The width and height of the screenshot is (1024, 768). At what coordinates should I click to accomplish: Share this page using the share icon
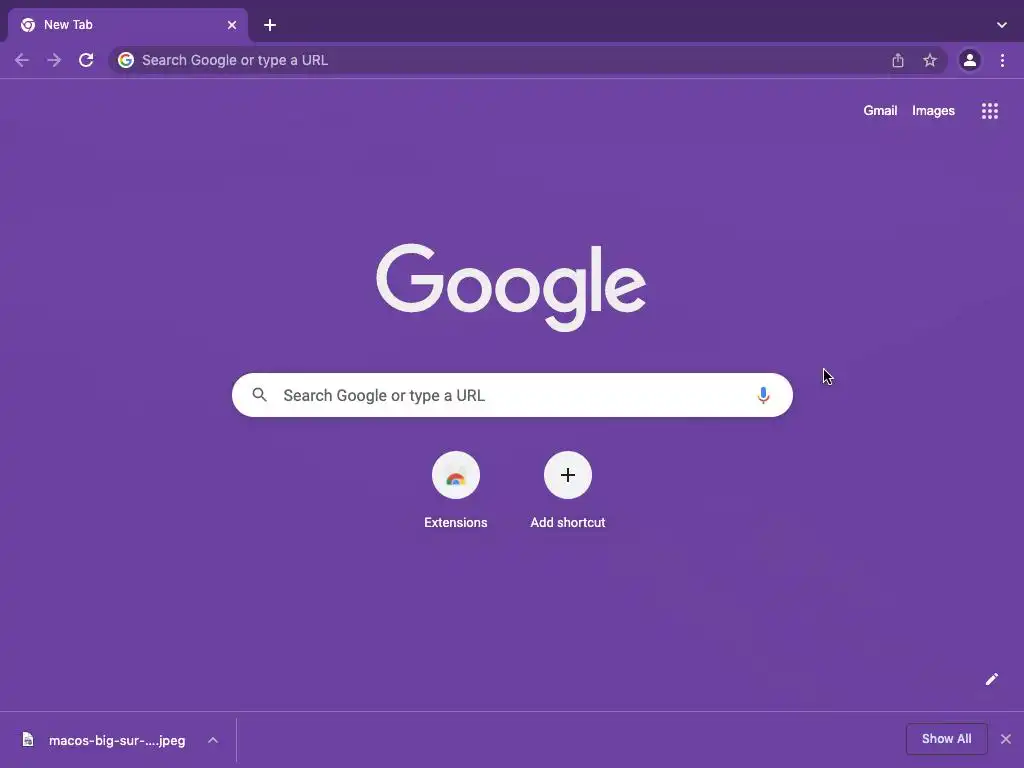click(x=898, y=61)
